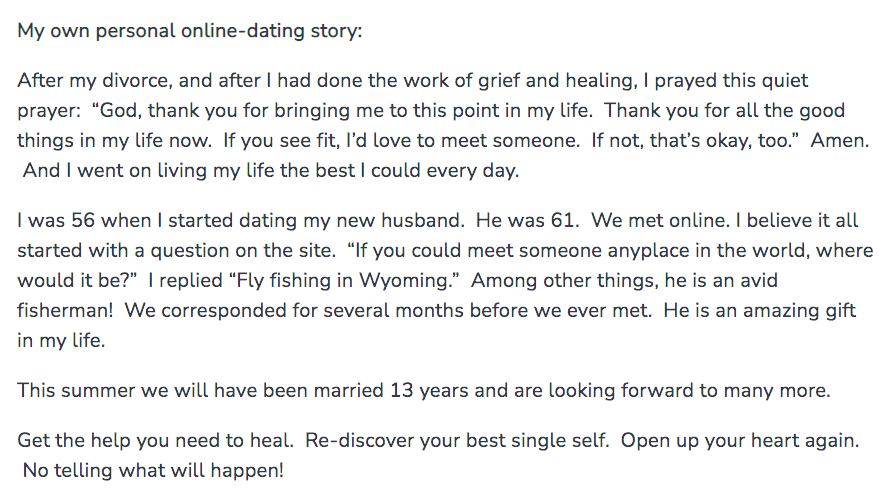
Task: Click the word 'Re-discover' in last paragraph
Action: click(357, 441)
